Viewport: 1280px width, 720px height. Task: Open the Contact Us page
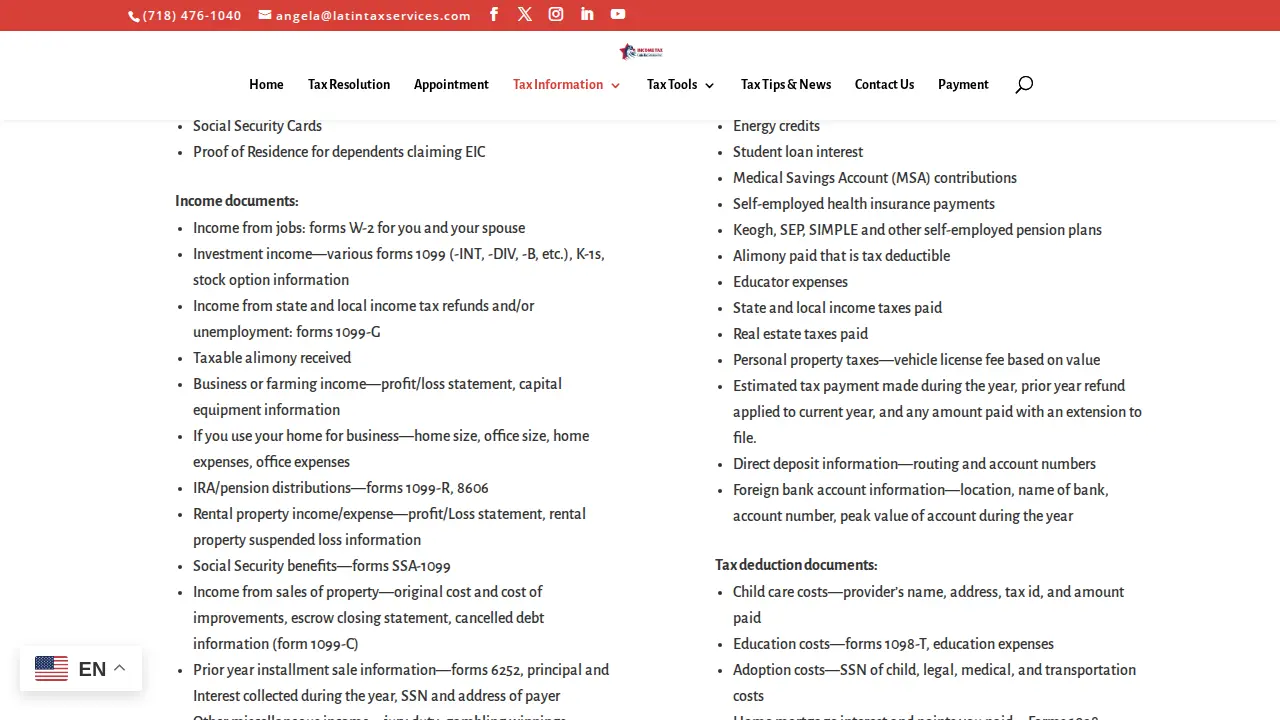pyautogui.click(x=884, y=85)
